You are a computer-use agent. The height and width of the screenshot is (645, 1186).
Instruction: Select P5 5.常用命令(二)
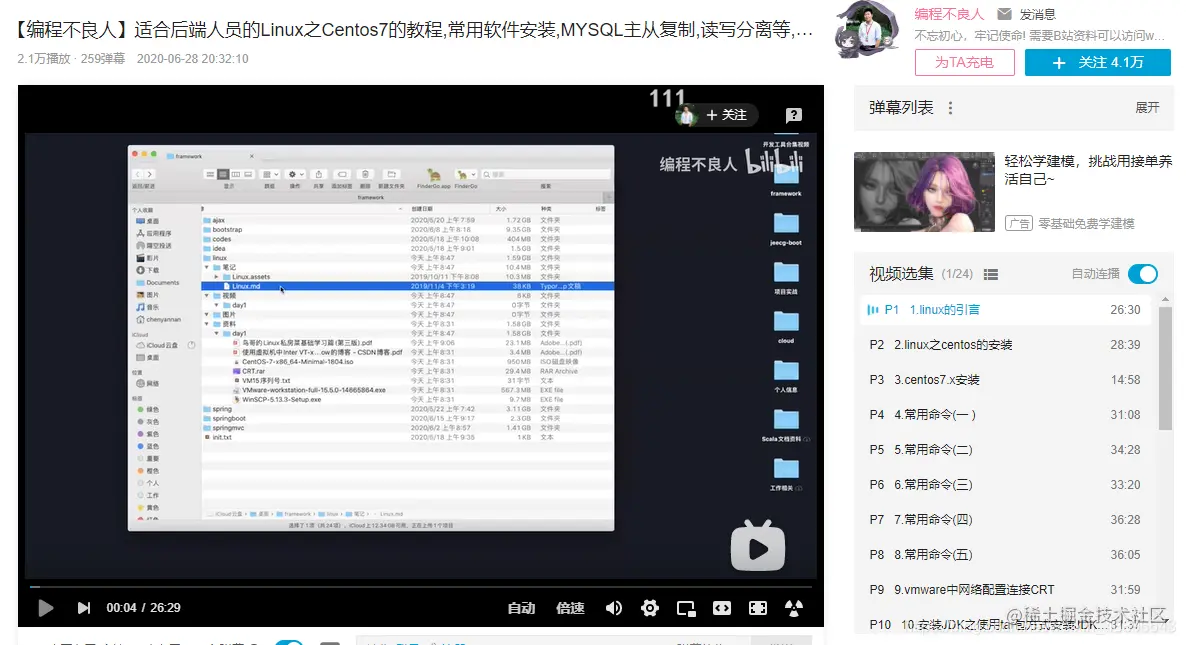(1005, 449)
